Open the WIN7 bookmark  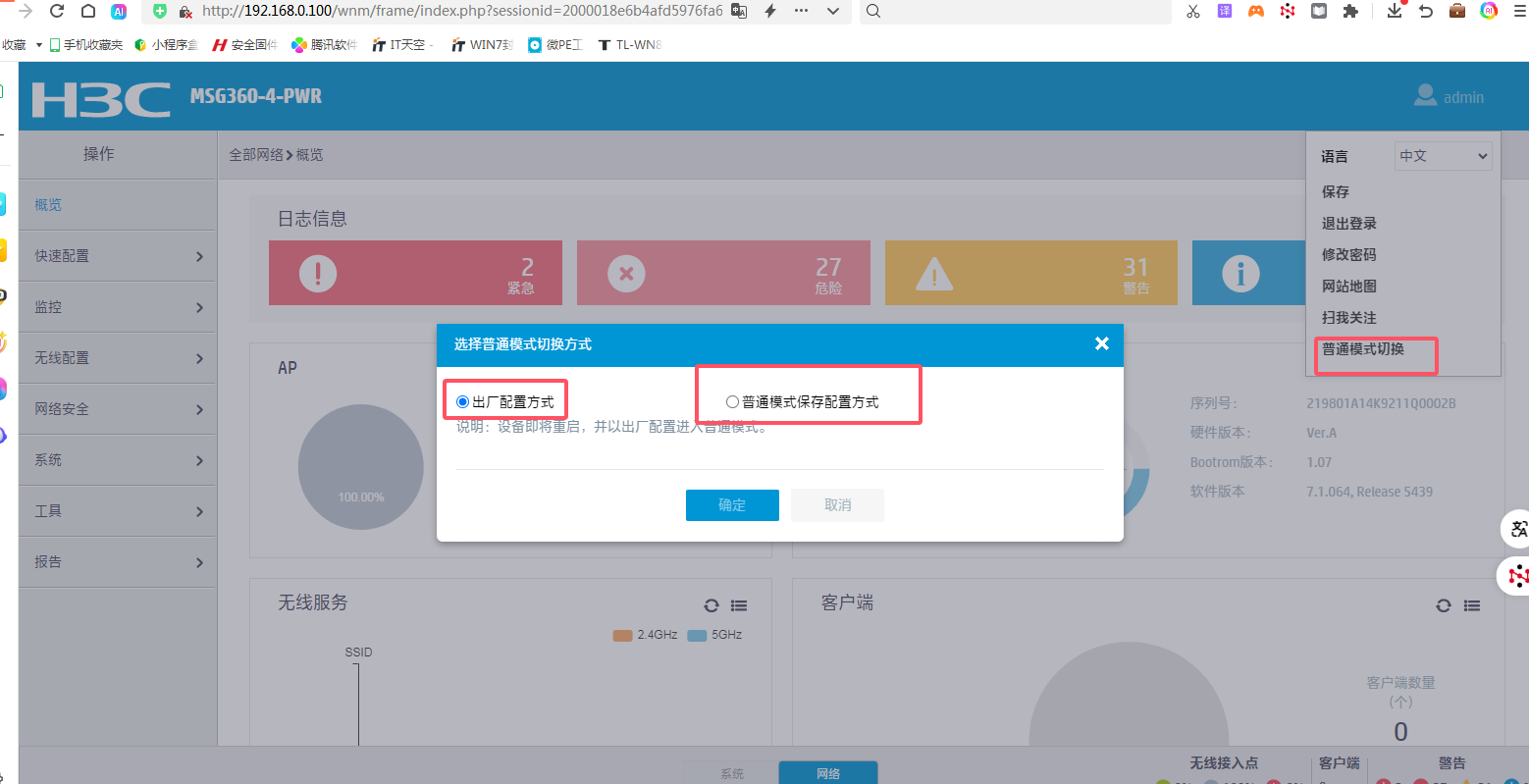pyautogui.click(x=482, y=45)
